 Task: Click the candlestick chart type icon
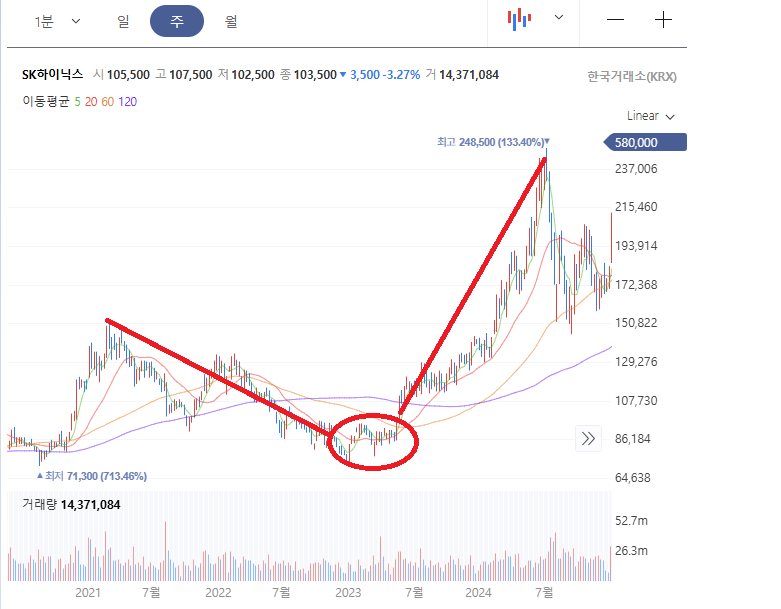519,18
